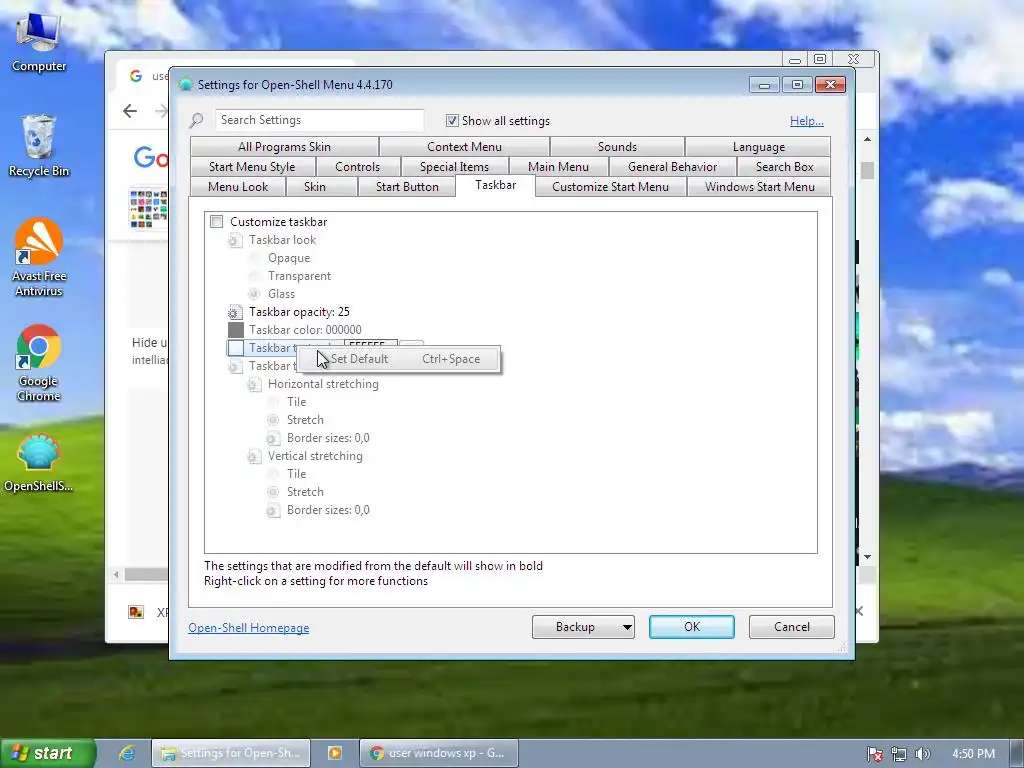Choose Set Default from the context menu
The width and height of the screenshot is (1024, 768).
(x=399, y=359)
